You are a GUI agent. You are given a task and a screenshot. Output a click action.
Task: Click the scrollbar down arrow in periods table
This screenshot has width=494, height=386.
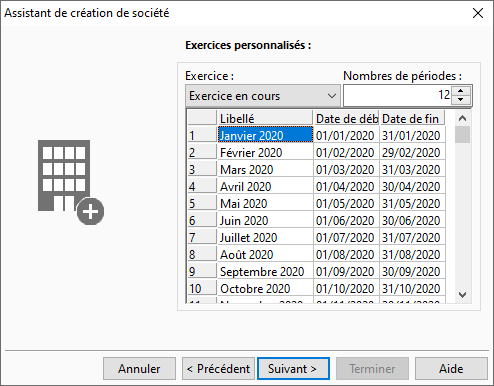click(462, 295)
